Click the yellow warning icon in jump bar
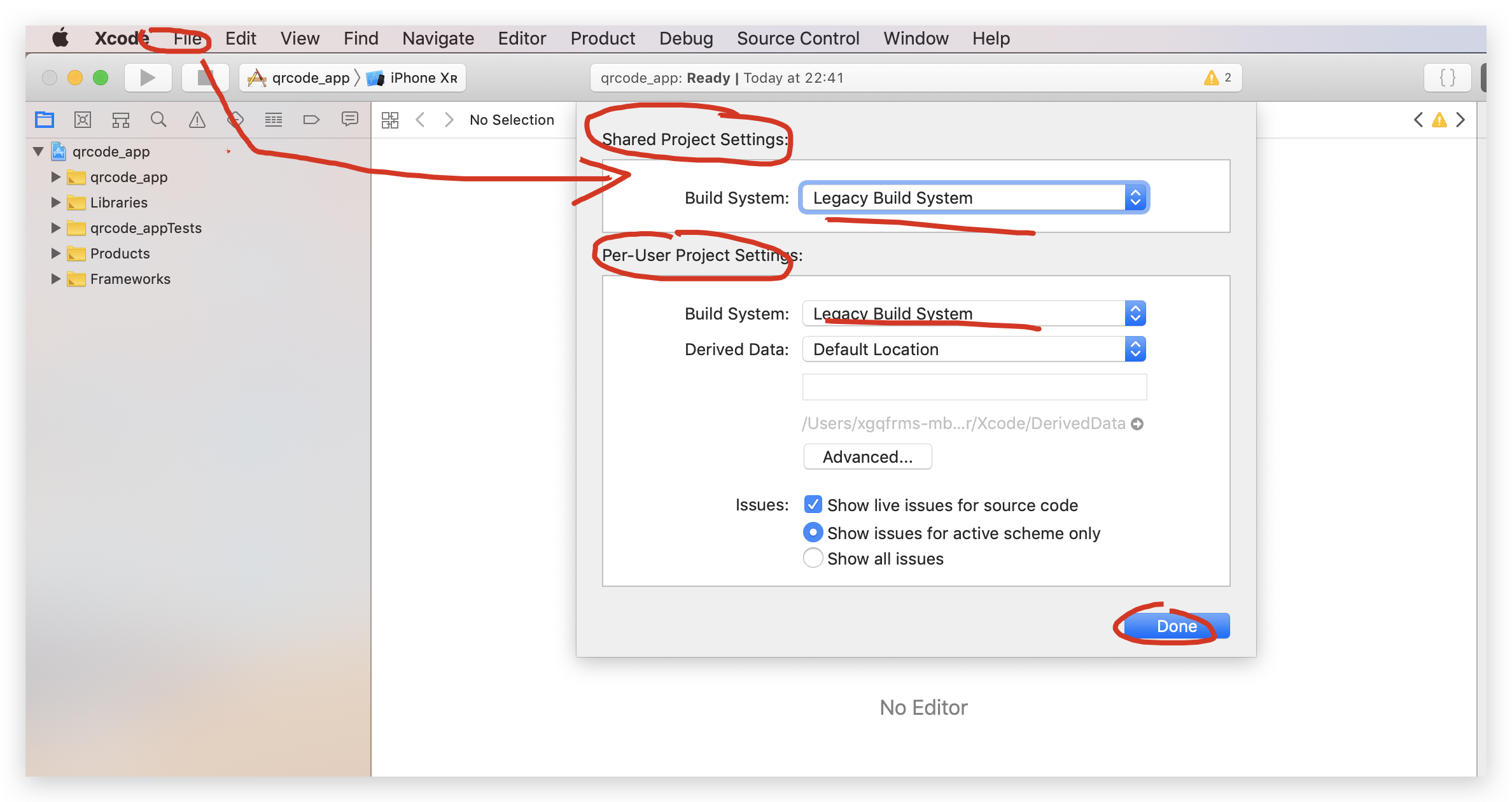The width and height of the screenshot is (1512, 802). pos(1439,120)
